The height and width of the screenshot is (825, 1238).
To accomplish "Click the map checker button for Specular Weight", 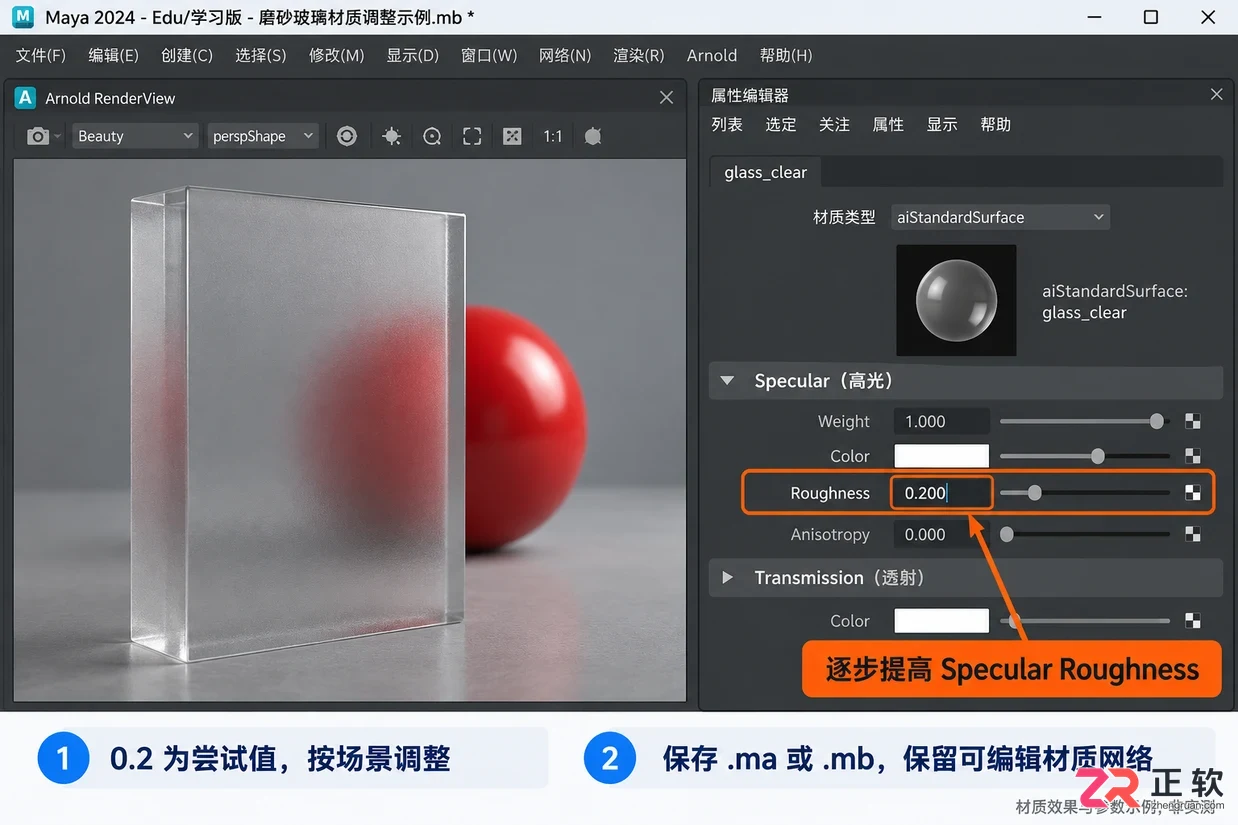I will coord(1193,421).
